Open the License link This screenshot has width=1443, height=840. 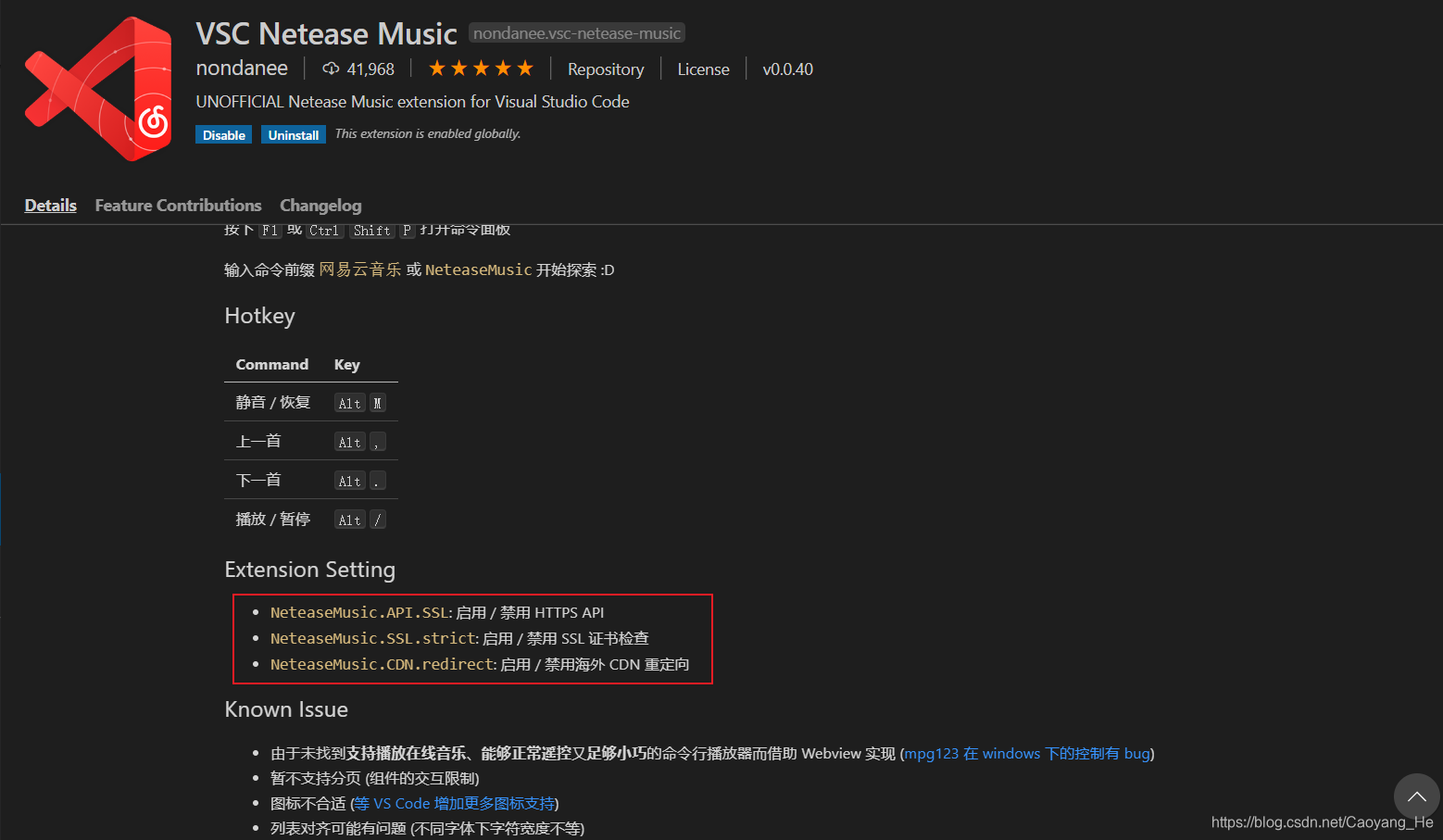point(703,69)
